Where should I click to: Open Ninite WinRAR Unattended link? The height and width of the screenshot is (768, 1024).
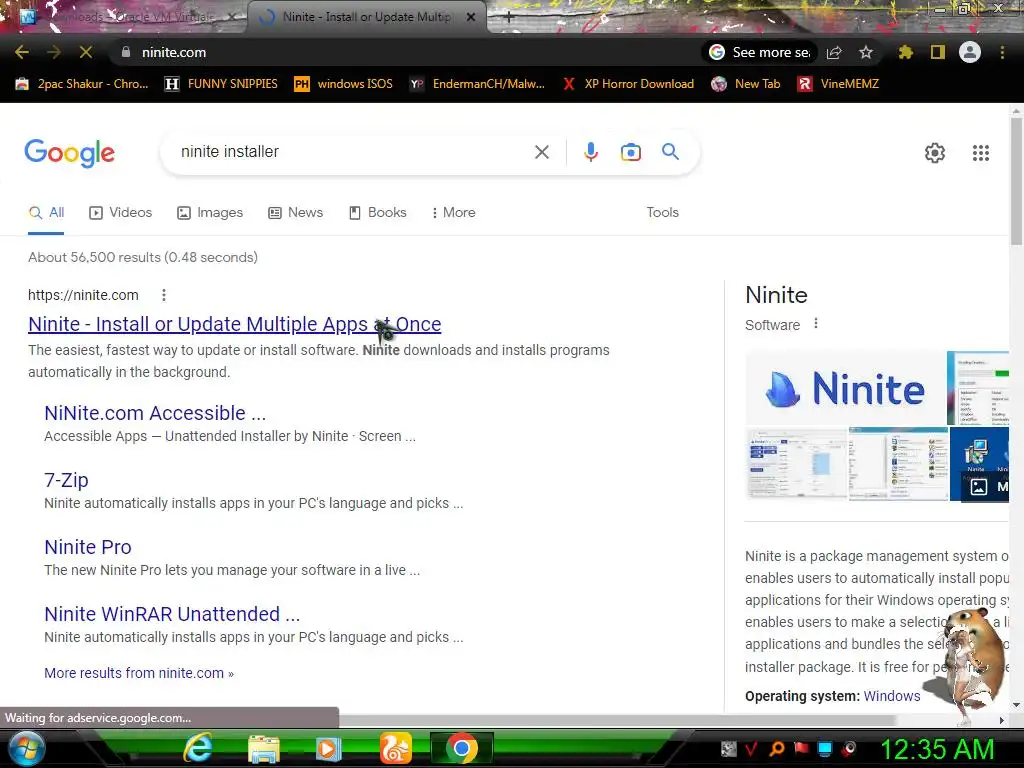click(172, 614)
